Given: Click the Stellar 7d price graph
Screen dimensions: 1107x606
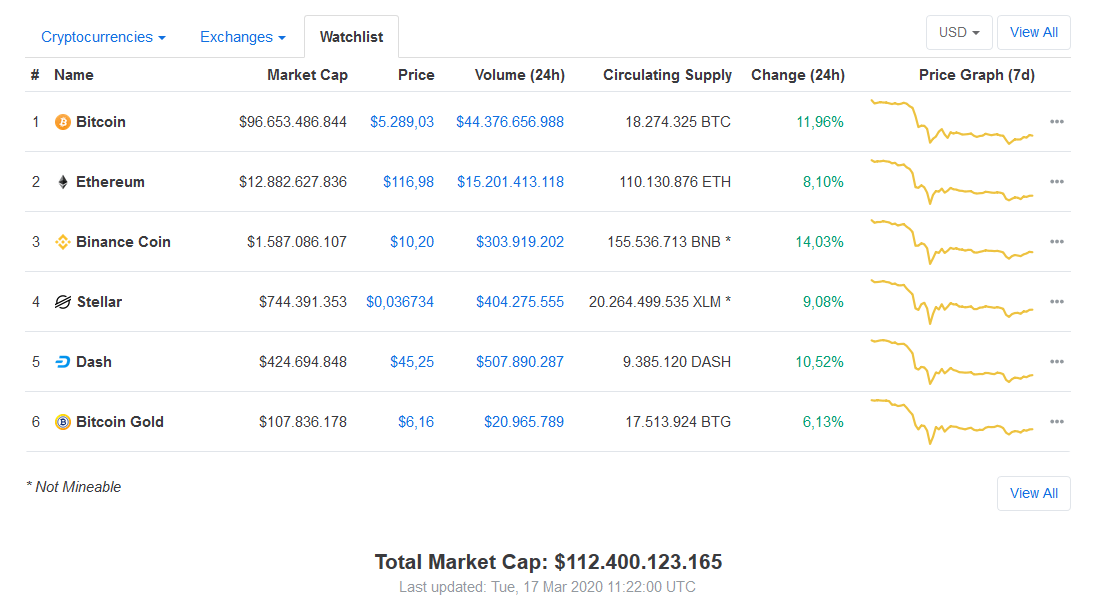Looking at the screenshot, I should (952, 302).
